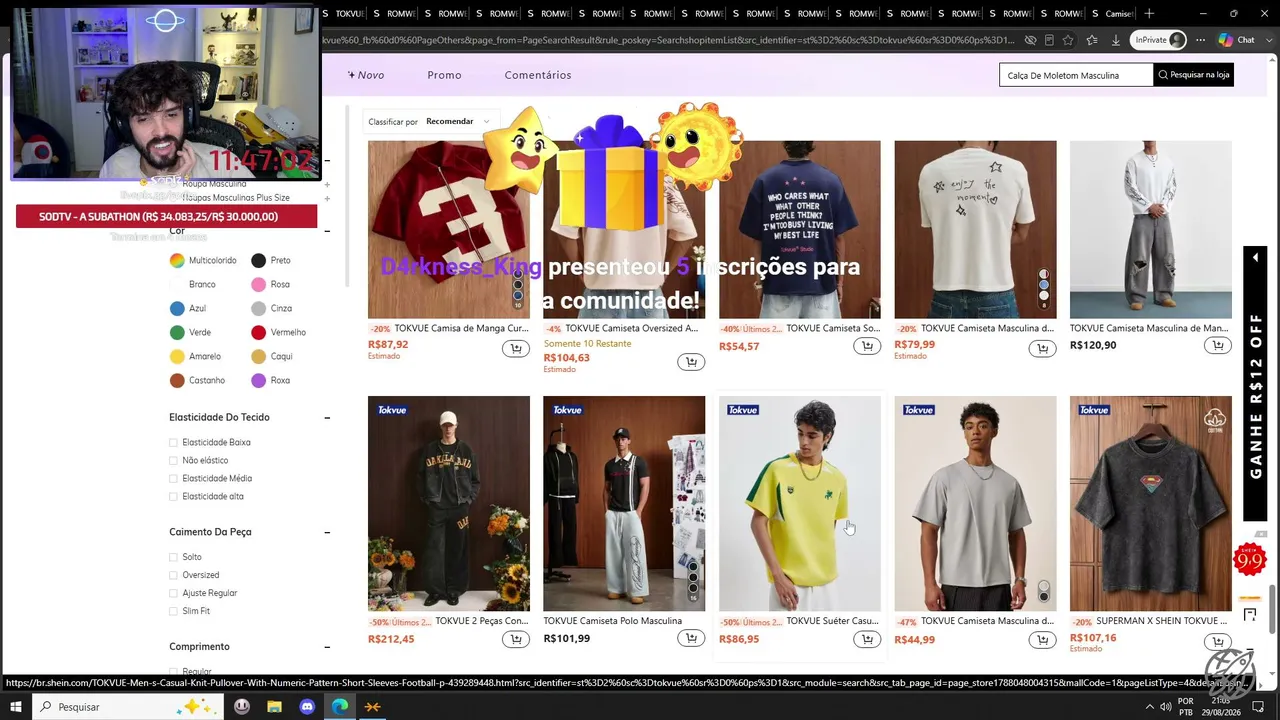Add R$104,63 oversized camiseta to cart
The width and height of the screenshot is (1280, 720).
pos(691,362)
